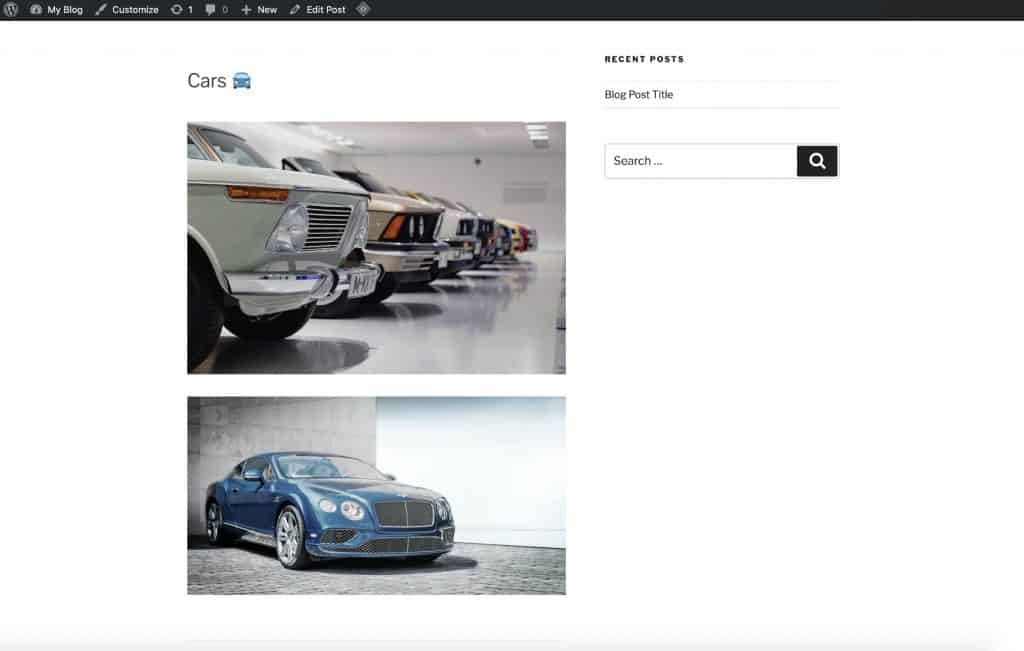
Task: Check updates via the circular arrows icon
Action: tap(177, 9)
